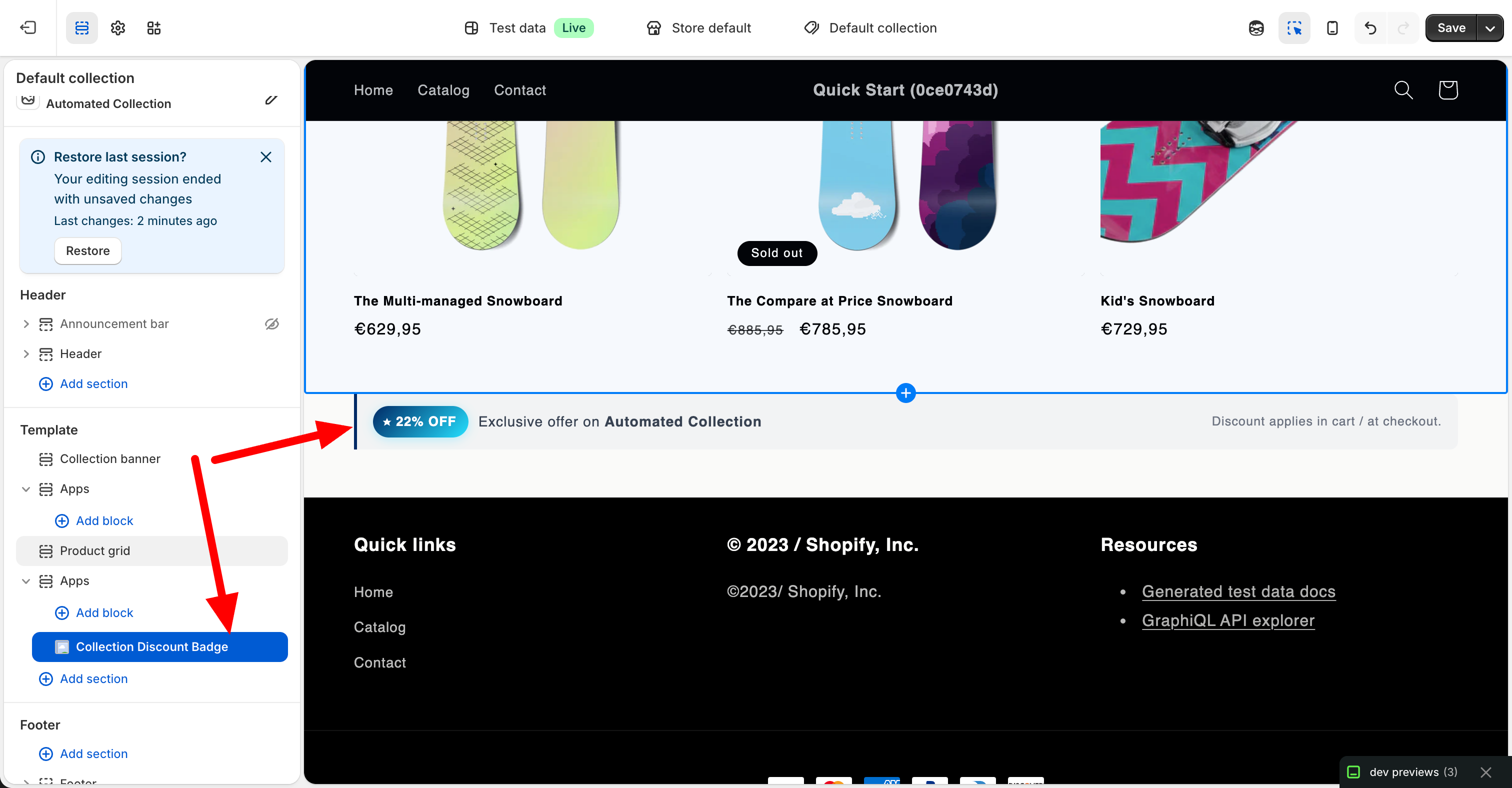Image resolution: width=1512 pixels, height=788 pixels.
Task: Open the Sections panel icon
Action: [81, 27]
